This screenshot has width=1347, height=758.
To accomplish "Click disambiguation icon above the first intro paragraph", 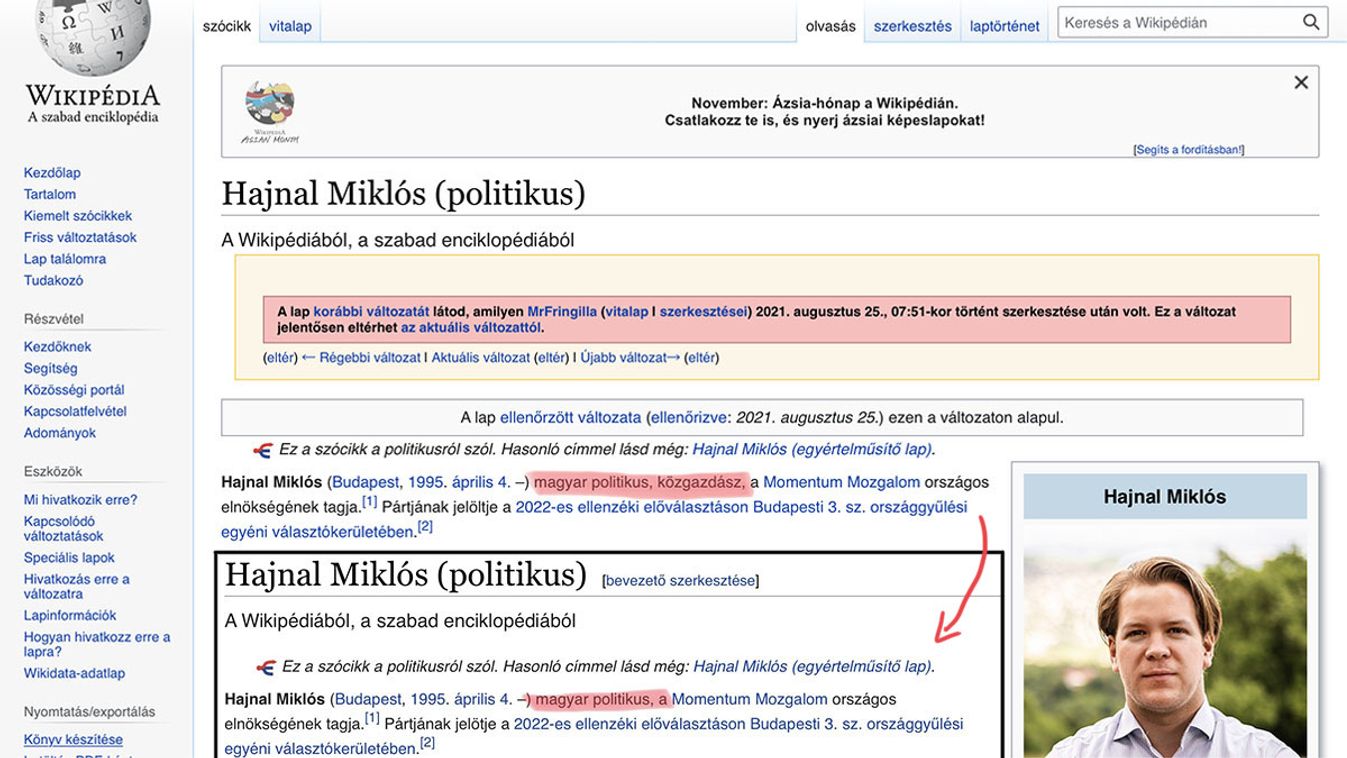I will [263, 450].
